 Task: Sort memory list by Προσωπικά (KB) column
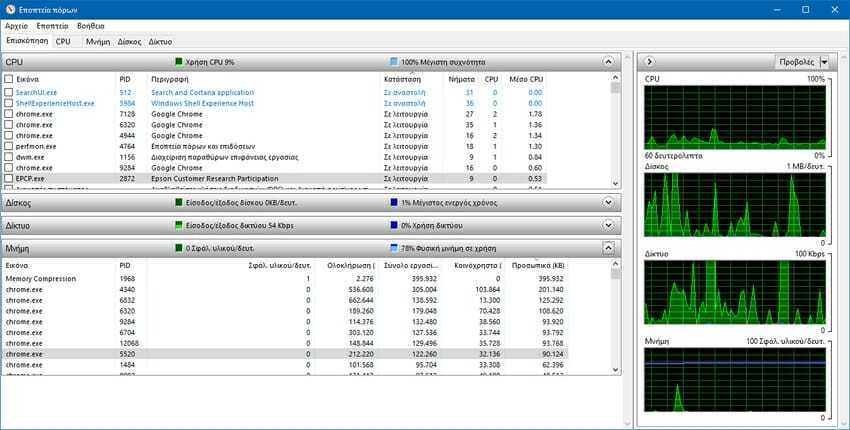538,266
